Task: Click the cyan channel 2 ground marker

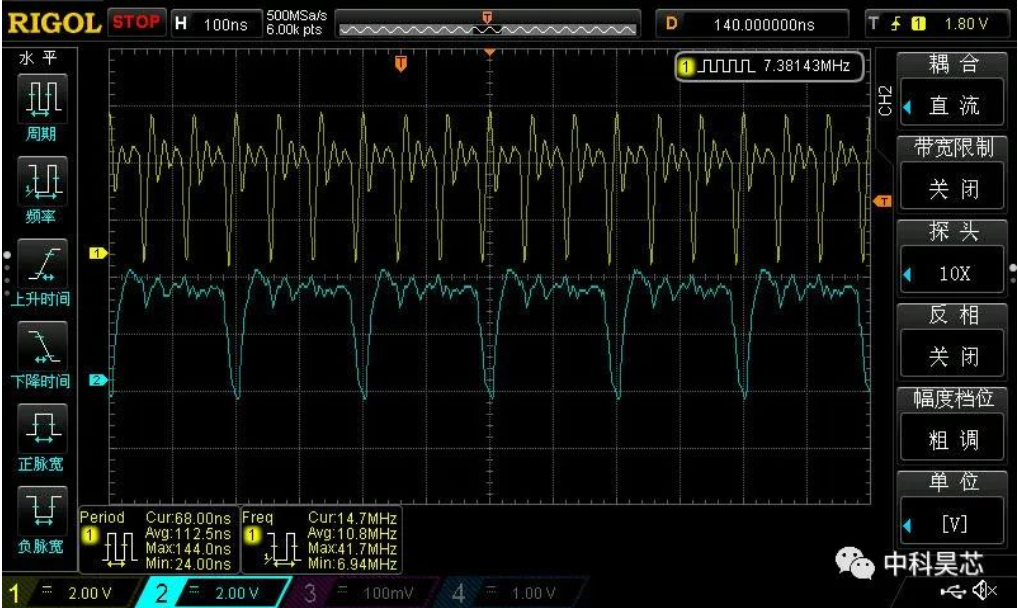Action: pos(97,380)
